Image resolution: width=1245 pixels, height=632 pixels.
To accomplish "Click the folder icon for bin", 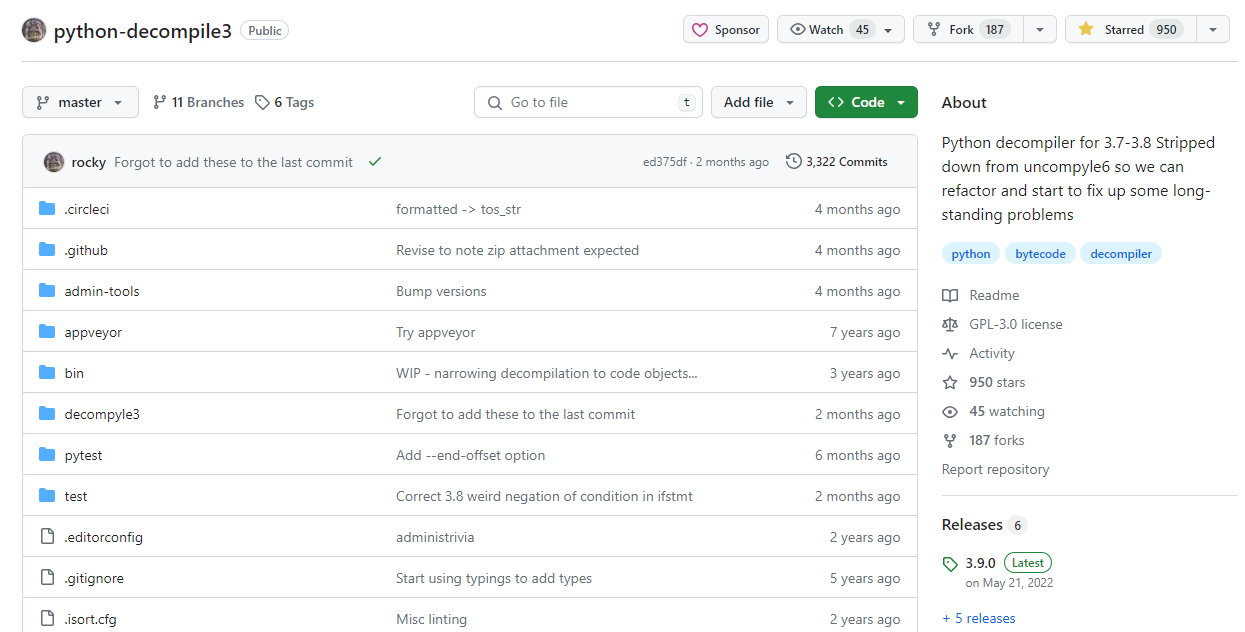I will pyautogui.click(x=47, y=373).
